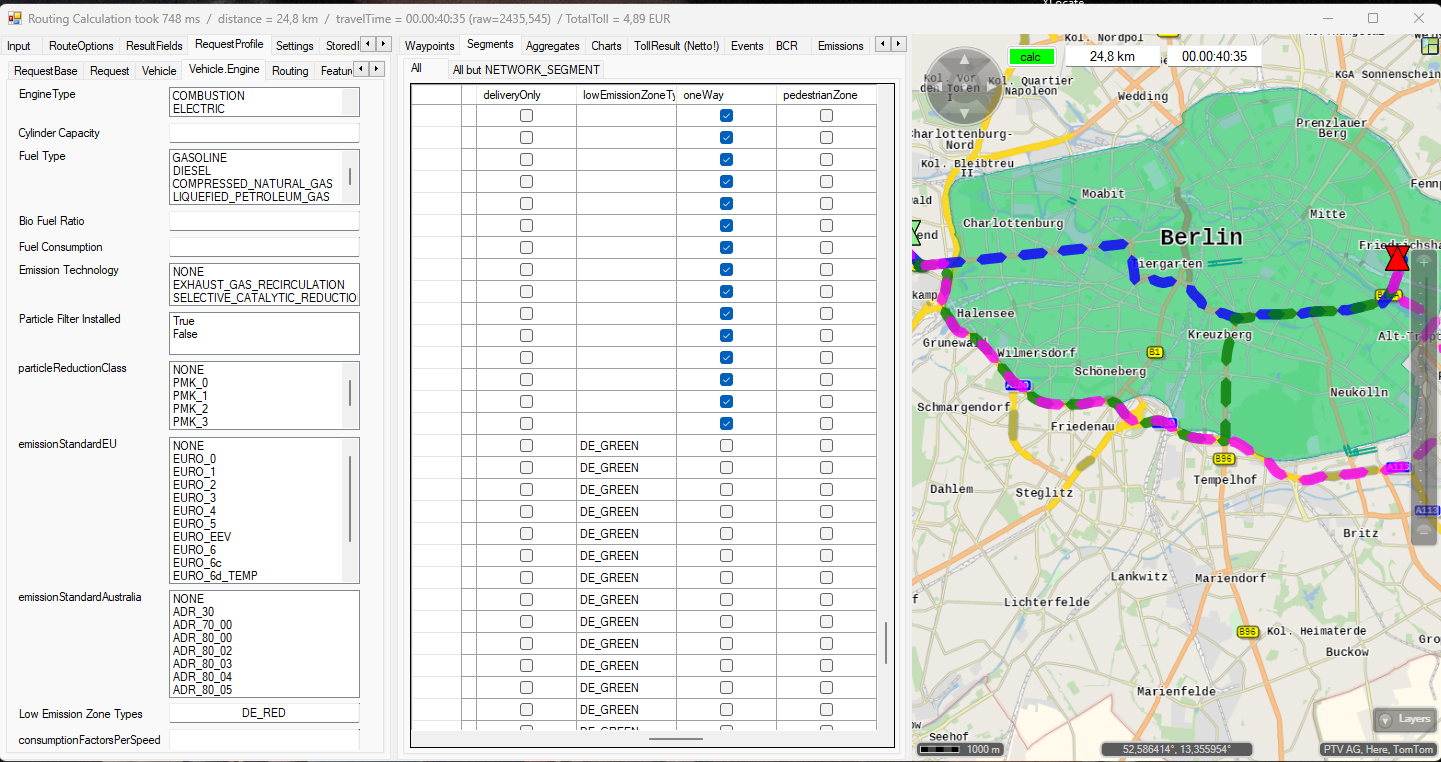The width and height of the screenshot is (1441, 762).
Task: Click the yellow B96 road sign near Tempelhof
Action: 1223,459
